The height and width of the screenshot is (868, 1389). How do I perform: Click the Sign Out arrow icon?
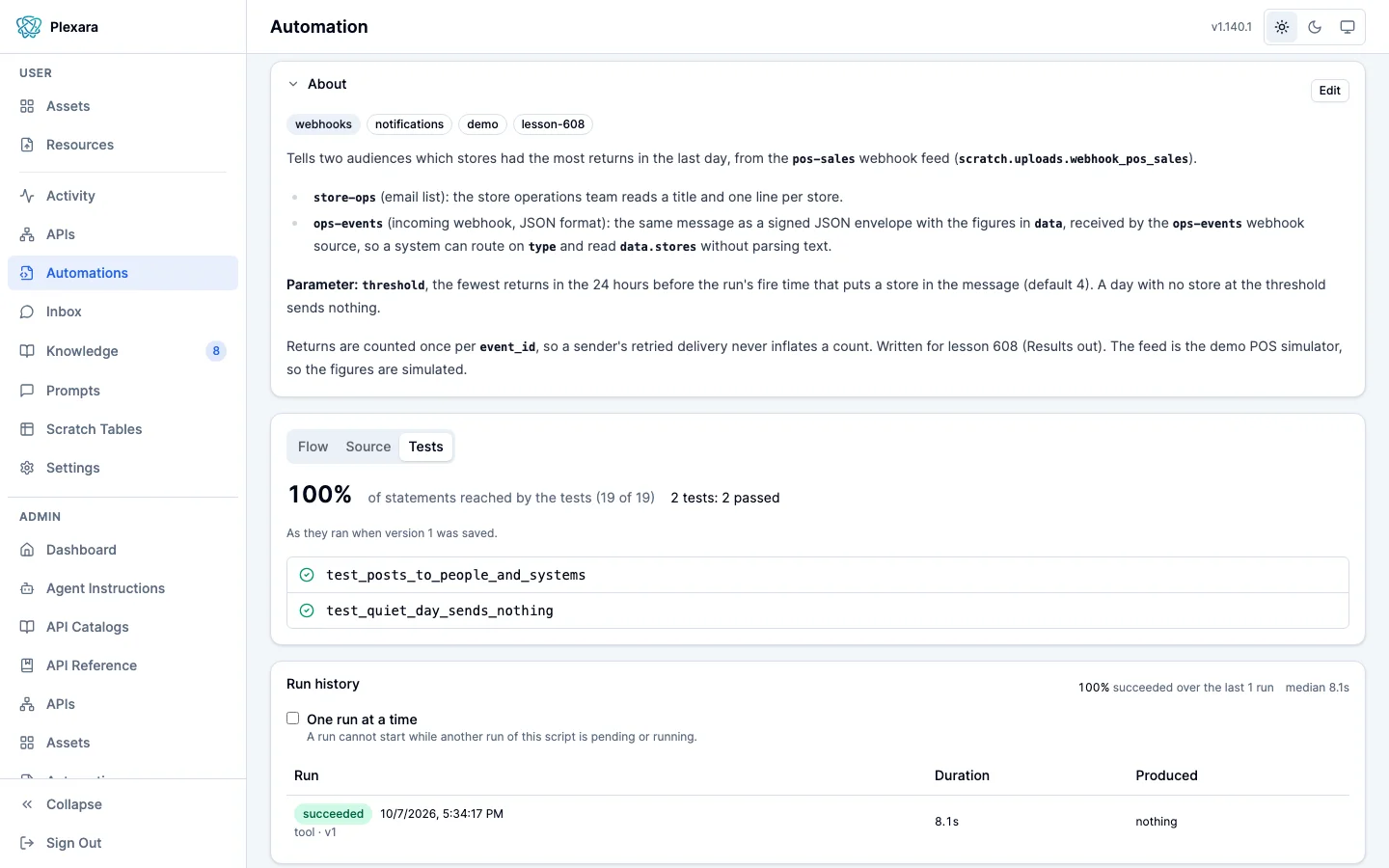[27, 843]
